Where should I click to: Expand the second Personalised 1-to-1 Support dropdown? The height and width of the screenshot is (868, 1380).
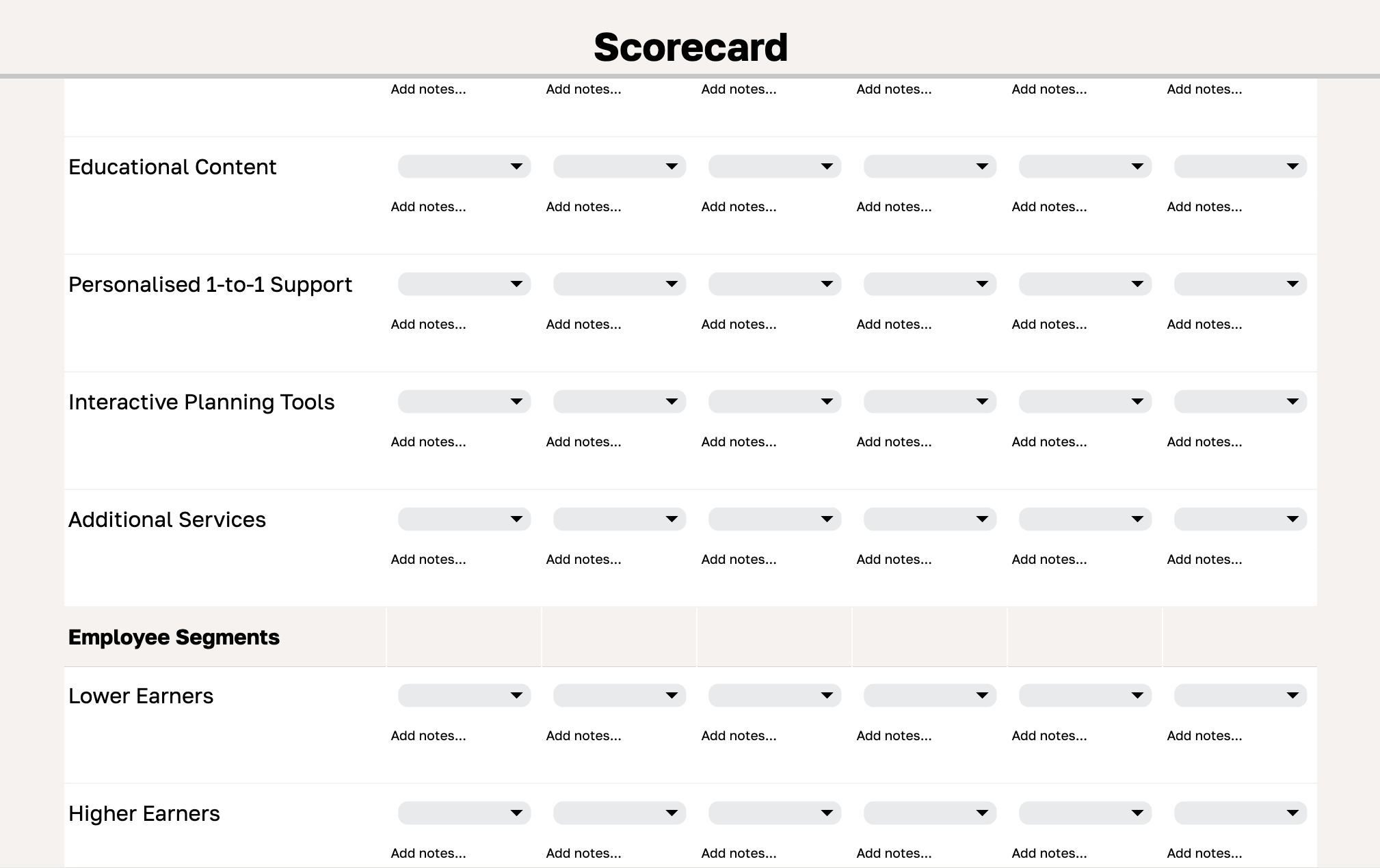pyautogui.click(x=619, y=284)
